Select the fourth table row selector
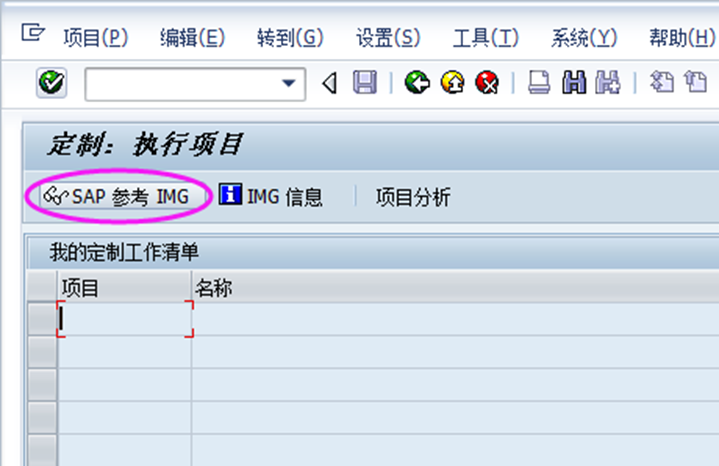719x466 pixels. pyautogui.click(x=42, y=418)
